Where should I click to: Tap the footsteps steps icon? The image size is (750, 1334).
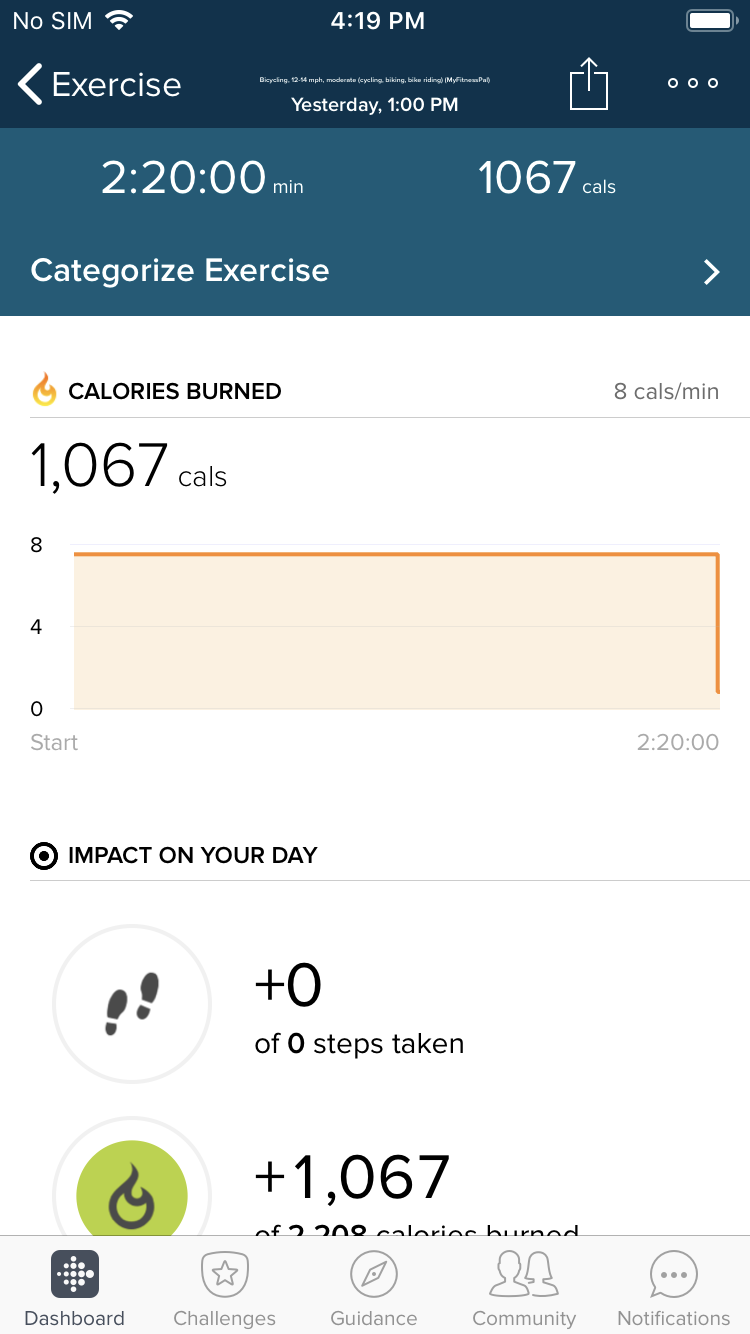(x=132, y=1003)
